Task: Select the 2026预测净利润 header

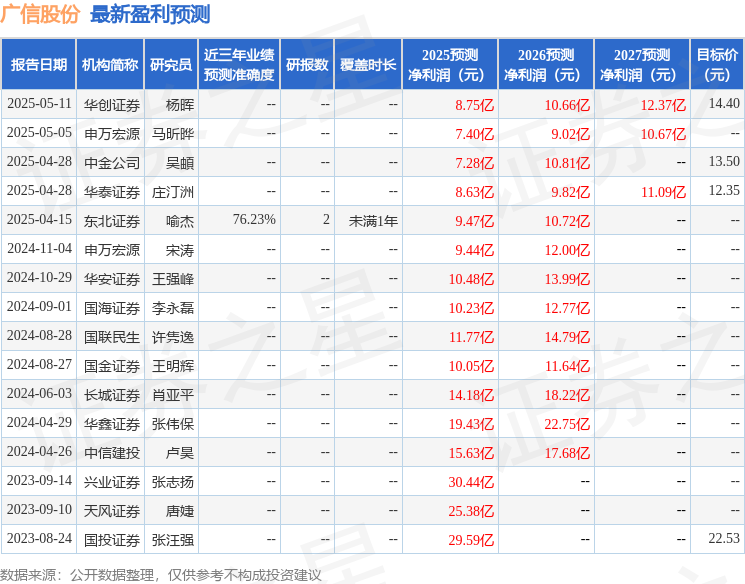Action: pyautogui.click(x=546, y=65)
